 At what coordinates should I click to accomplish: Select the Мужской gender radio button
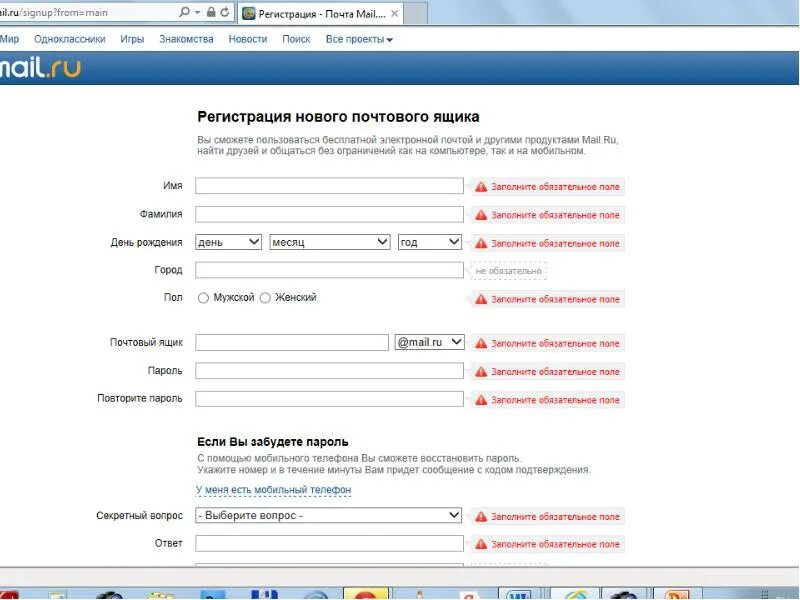[x=203, y=298]
